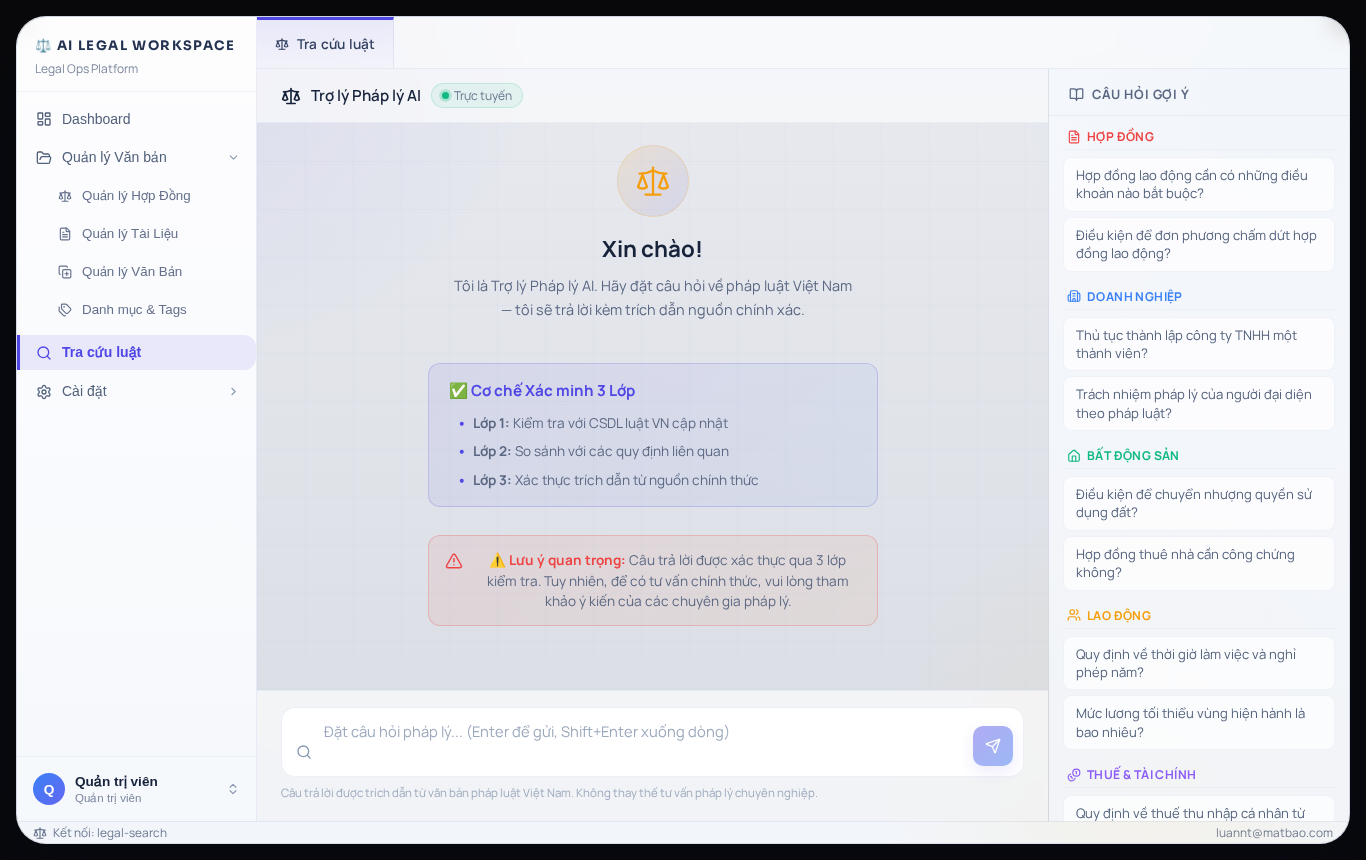Click the large scales logo above Xin chào
Viewport: 1366px width, 860px height.
(653, 181)
